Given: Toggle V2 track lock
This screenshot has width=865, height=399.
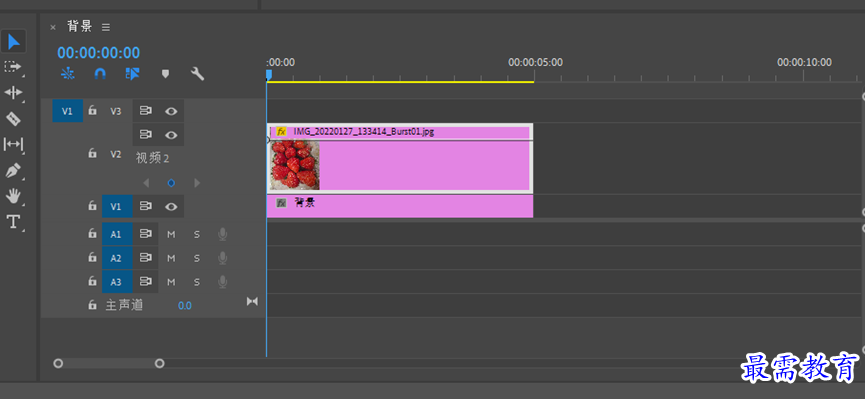Looking at the screenshot, I should pos(93,153).
